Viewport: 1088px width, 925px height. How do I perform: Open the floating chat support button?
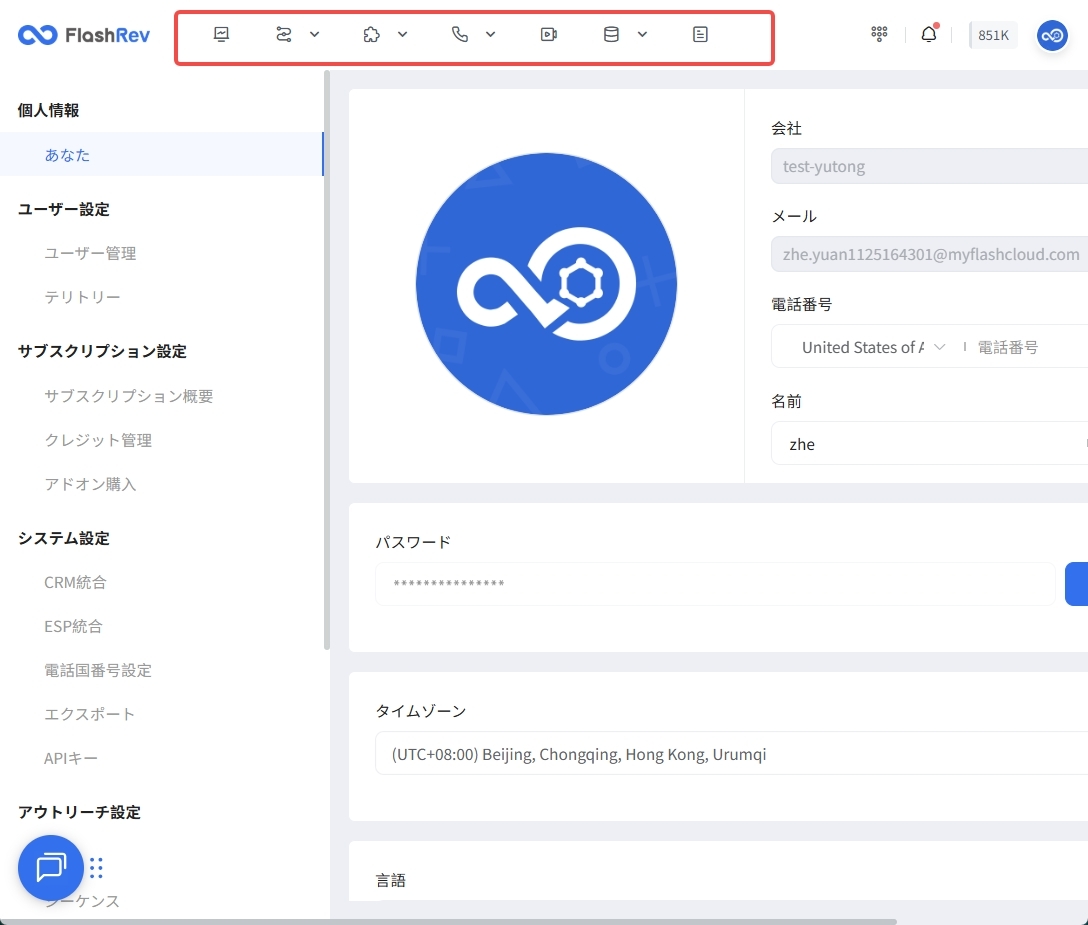click(50, 867)
